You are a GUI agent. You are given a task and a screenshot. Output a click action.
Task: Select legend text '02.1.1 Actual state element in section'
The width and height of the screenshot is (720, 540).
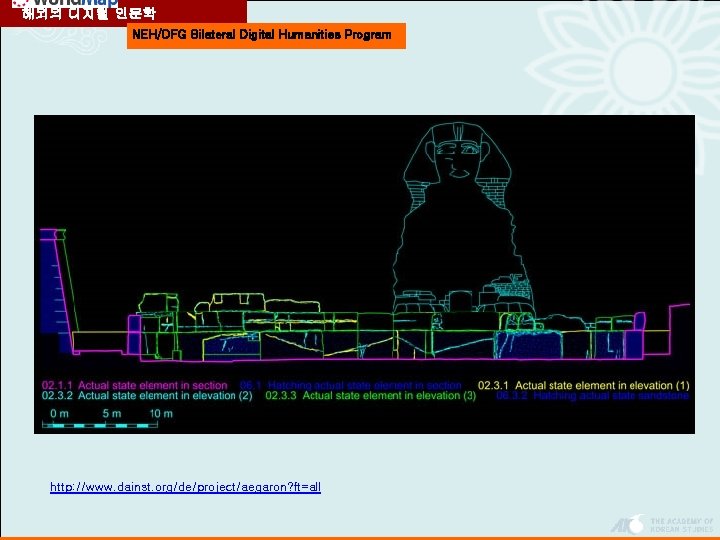click(x=135, y=385)
